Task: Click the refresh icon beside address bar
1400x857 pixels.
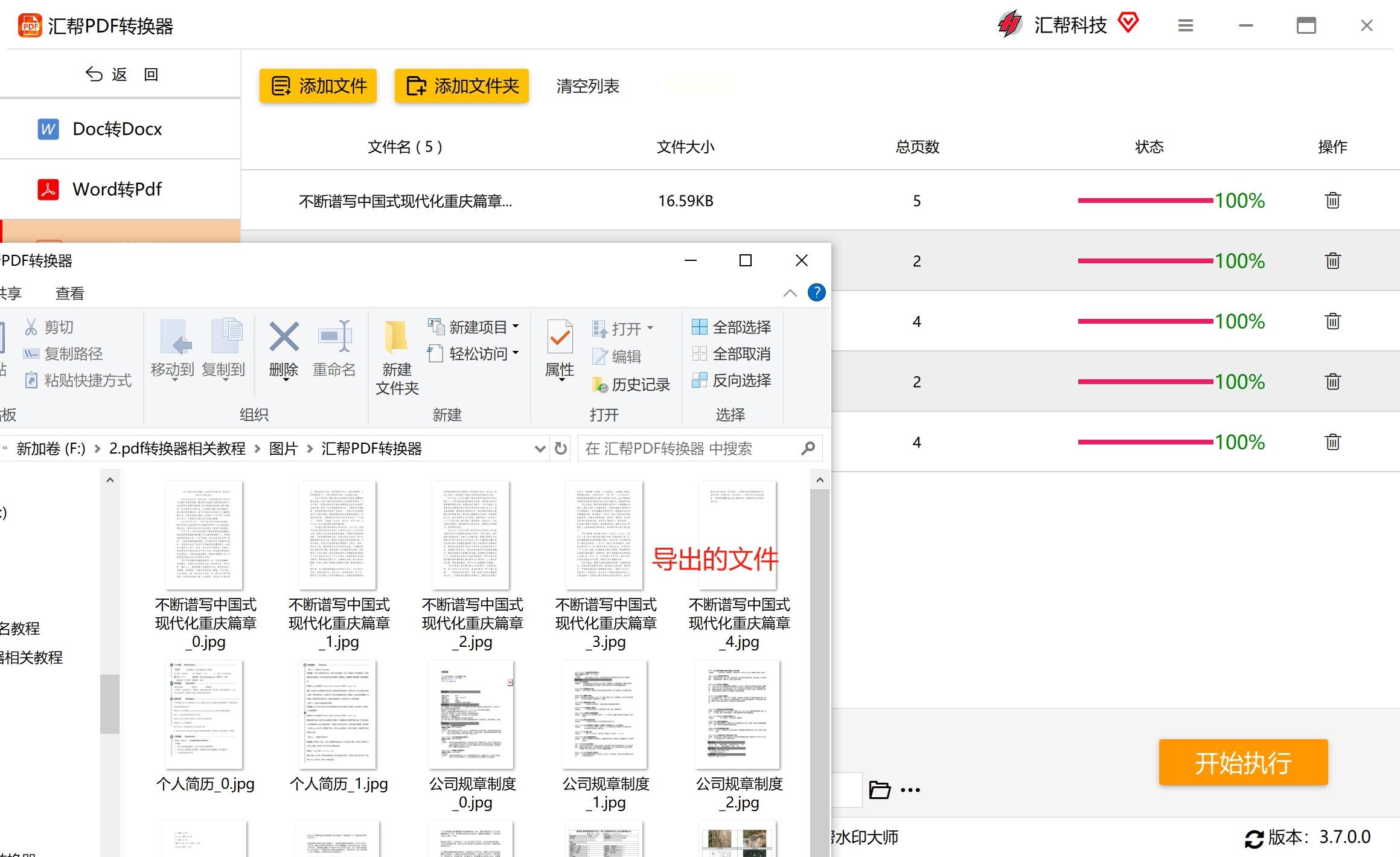Action: click(561, 449)
